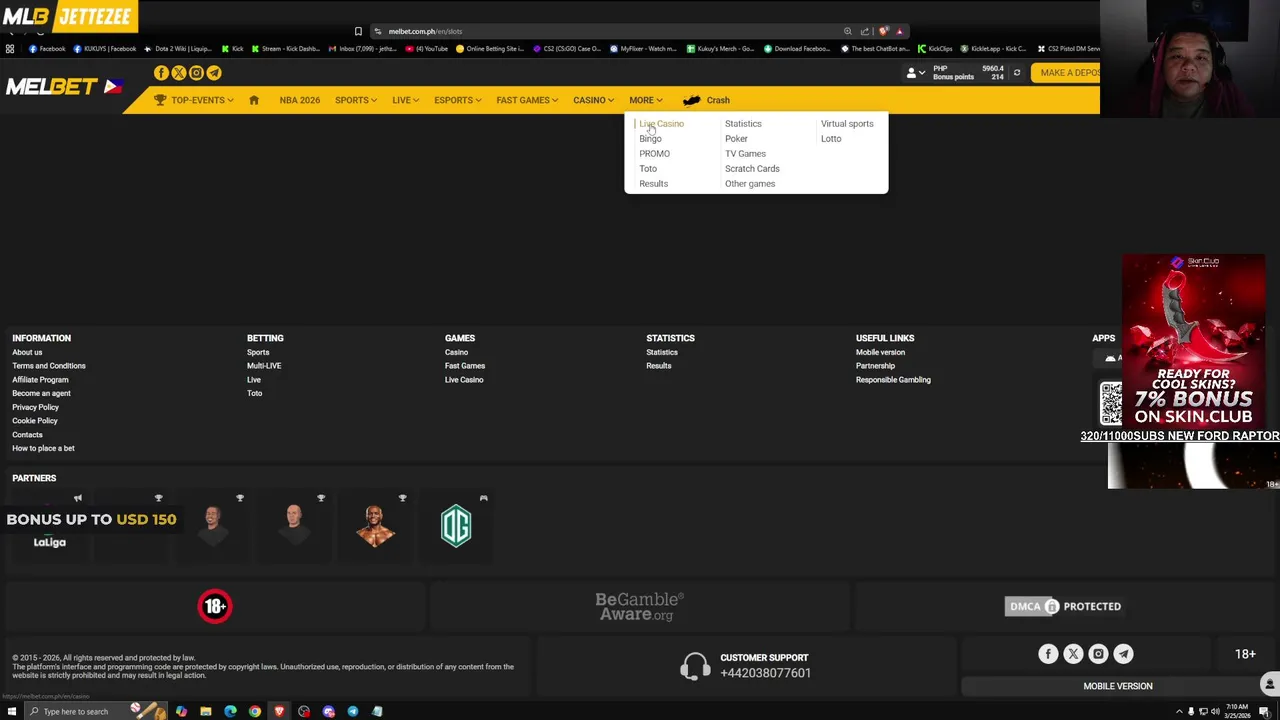This screenshot has width=1280, height=720.
Task: Click browser bookmark icon in address bar
Action: click(358, 31)
